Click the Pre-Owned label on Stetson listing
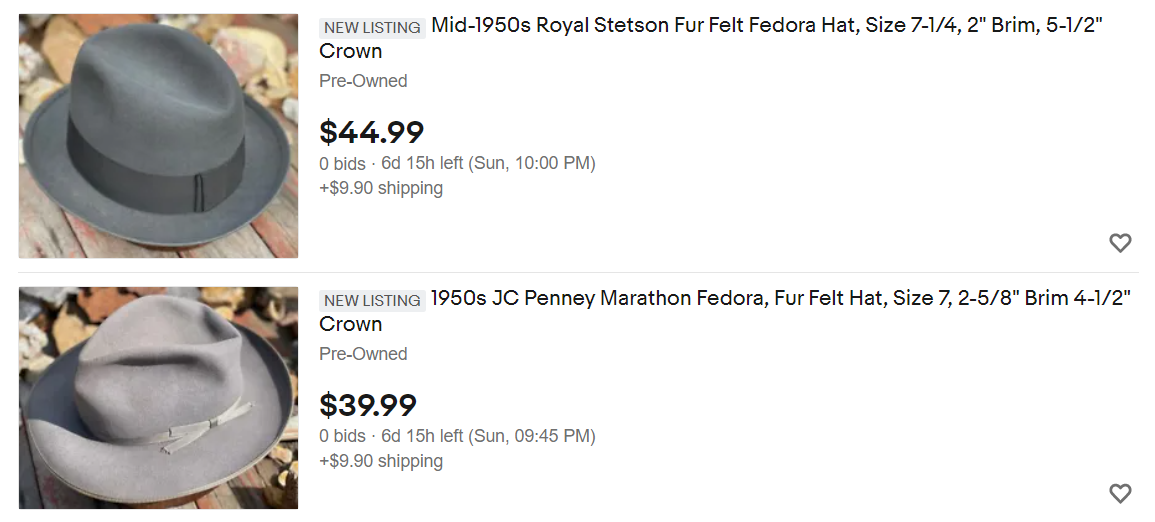This screenshot has height=522, width=1155. [x=363, y=81]
